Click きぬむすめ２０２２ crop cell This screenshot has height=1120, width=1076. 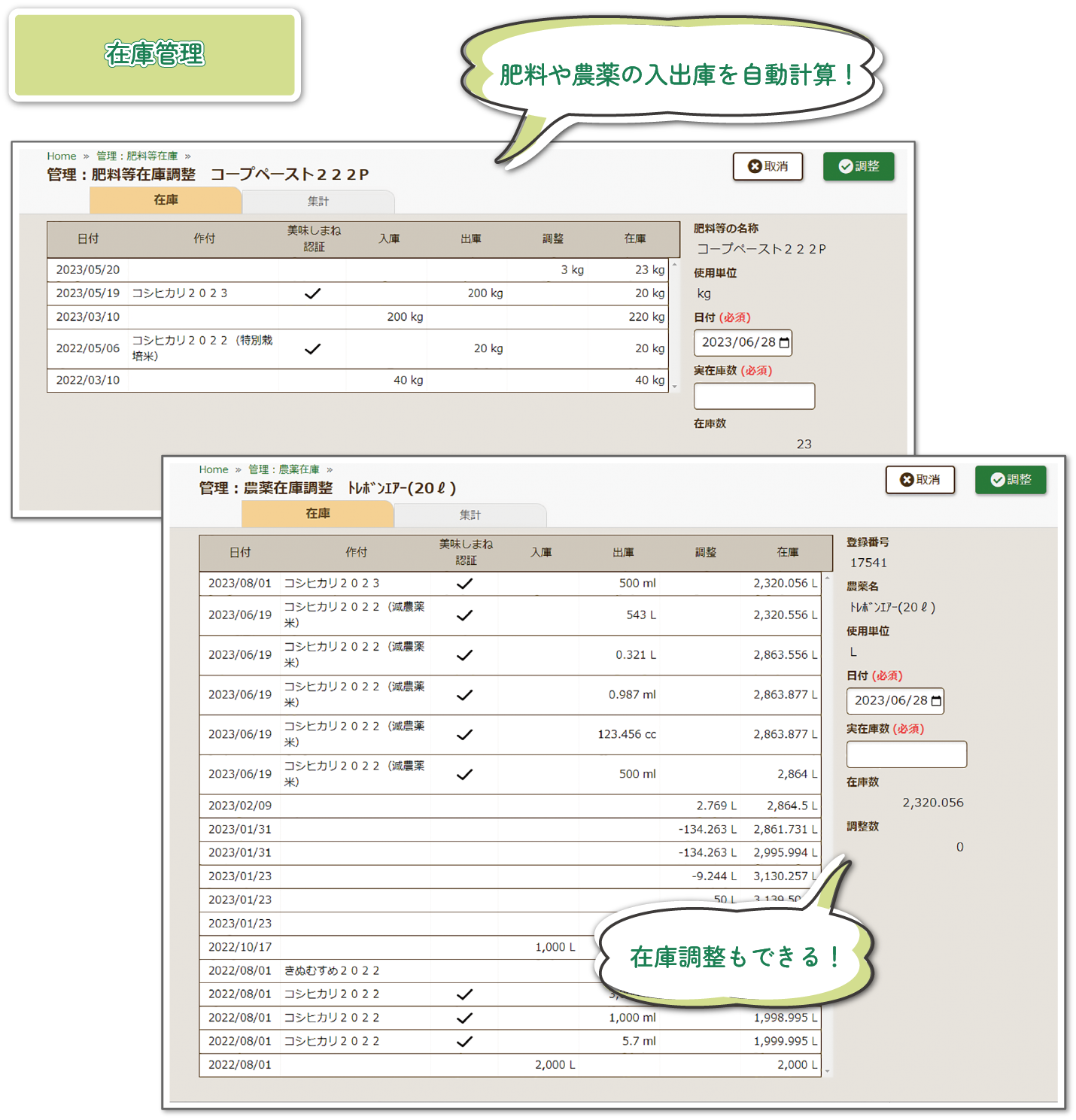(x=332, y=971)
